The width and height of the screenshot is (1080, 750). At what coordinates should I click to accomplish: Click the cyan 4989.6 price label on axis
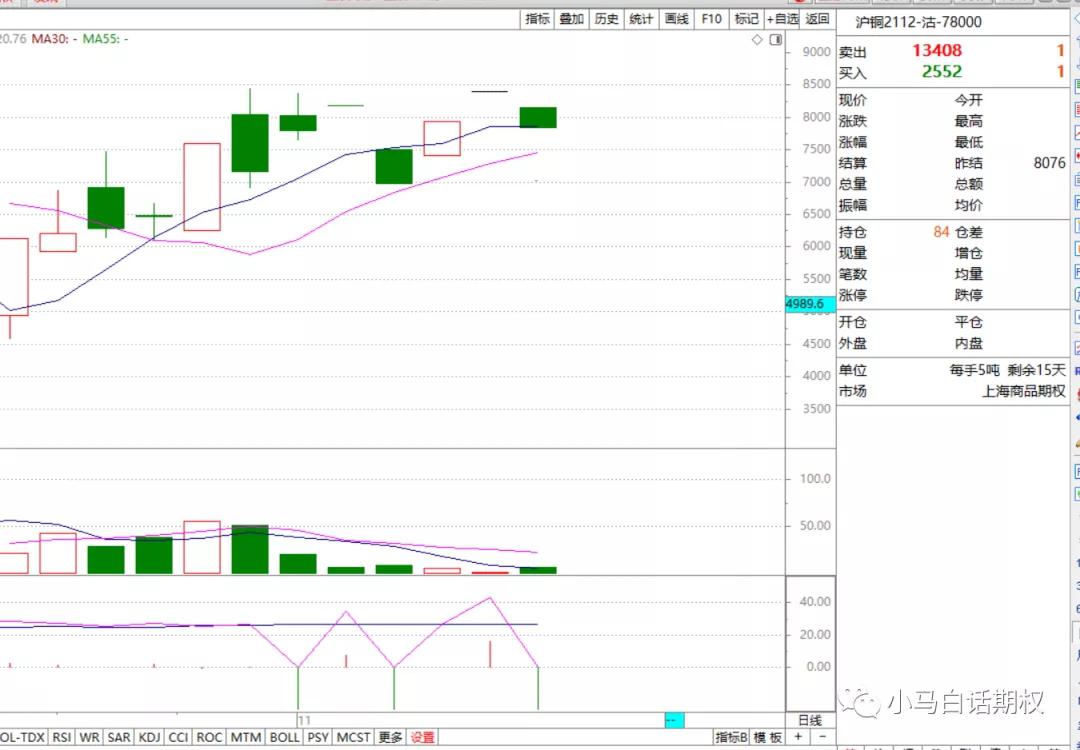click(808, 304)
